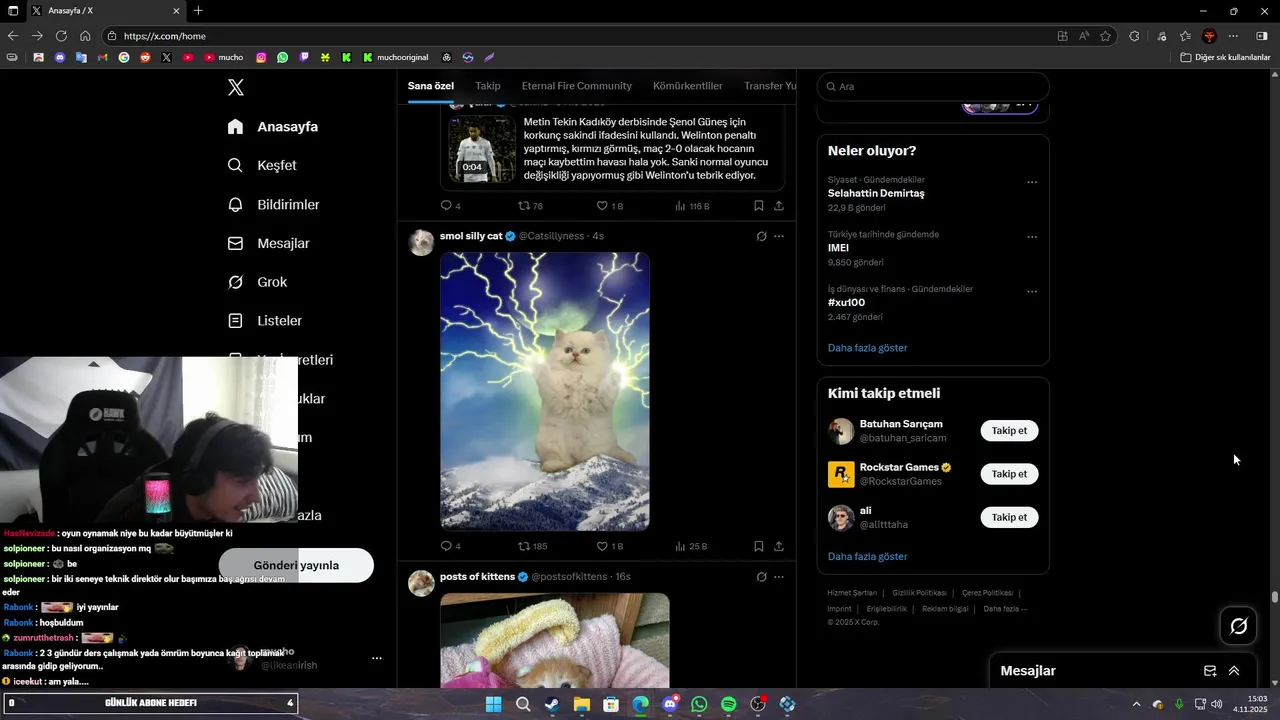Open Bildirimler notifications
The image size is (1280, 720).
pyautogui.click(x=273, y=204)
